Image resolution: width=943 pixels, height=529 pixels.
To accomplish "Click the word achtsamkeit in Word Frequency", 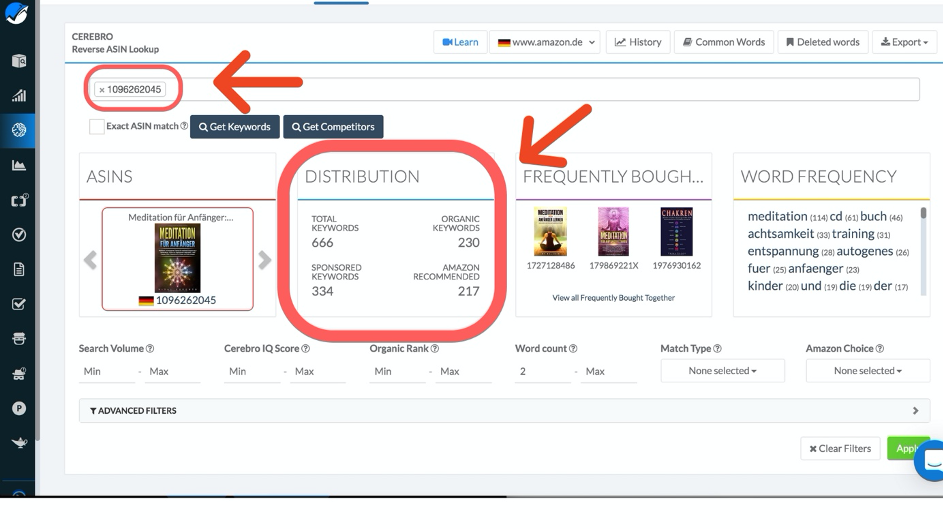I will coord(781,234).
